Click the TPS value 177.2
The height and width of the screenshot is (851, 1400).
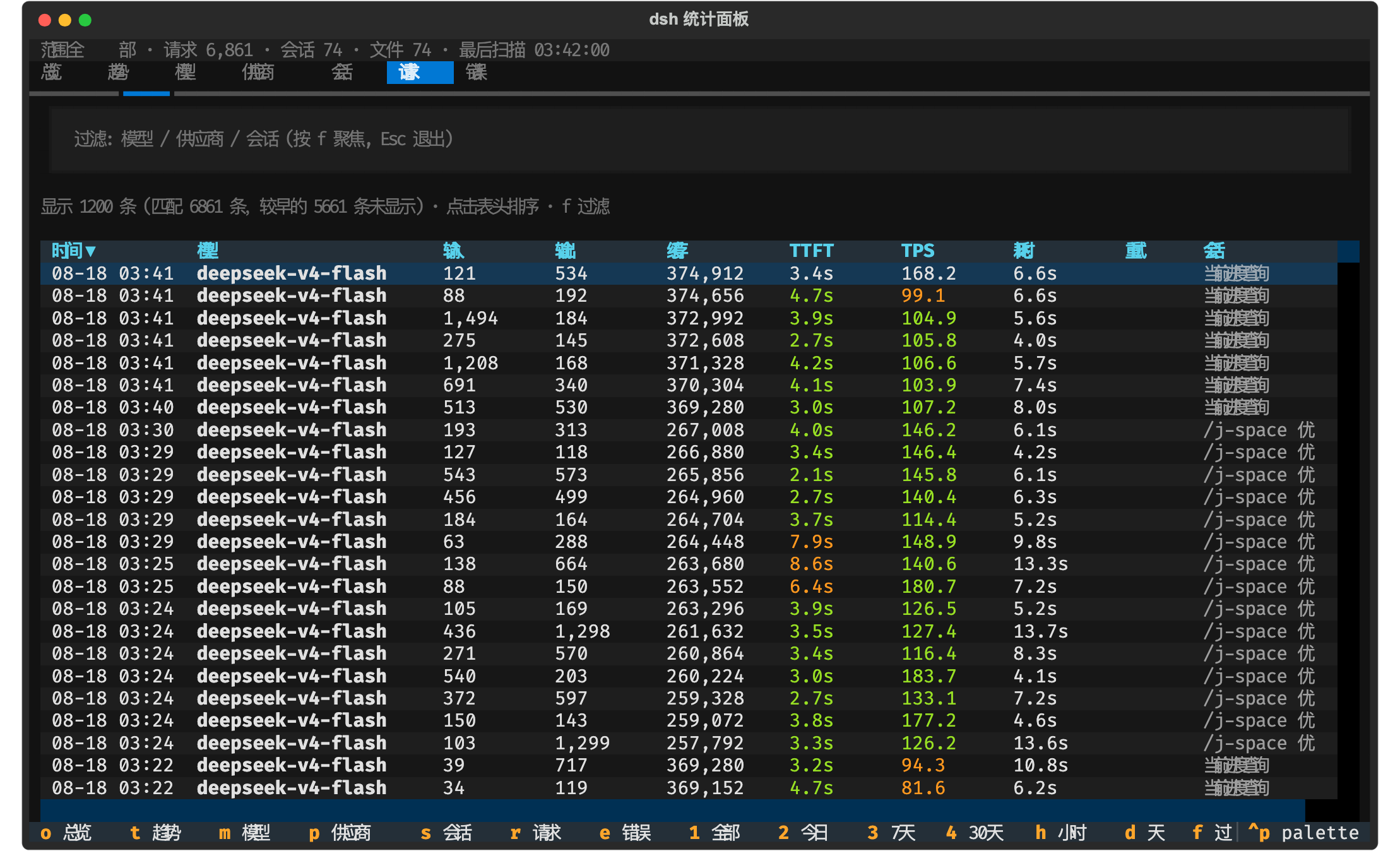[x=929, y=720]
